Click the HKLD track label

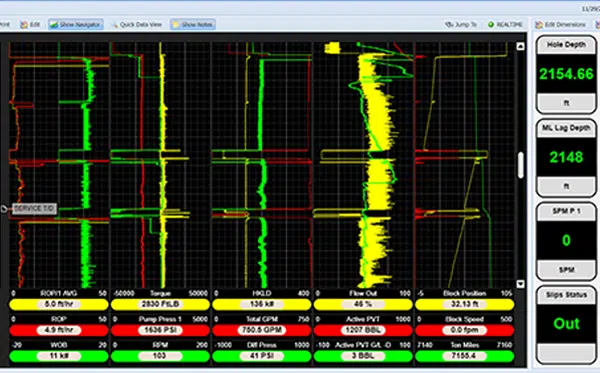[262, 293]
